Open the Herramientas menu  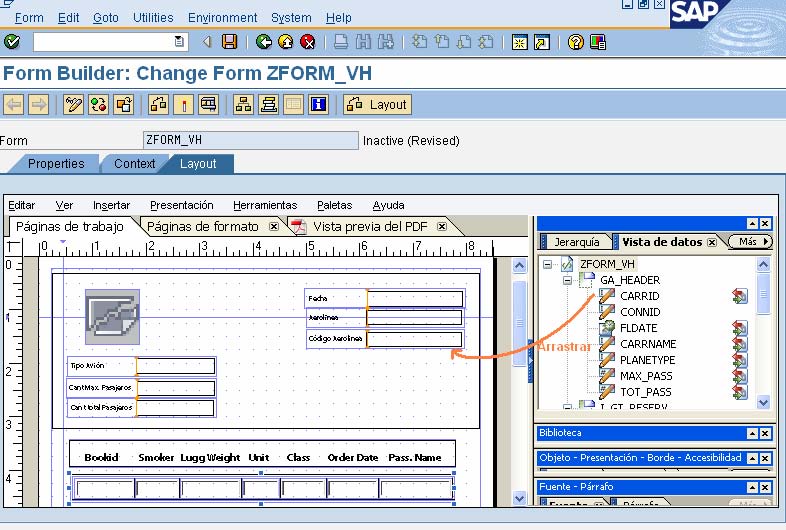(x=265, y=206)
